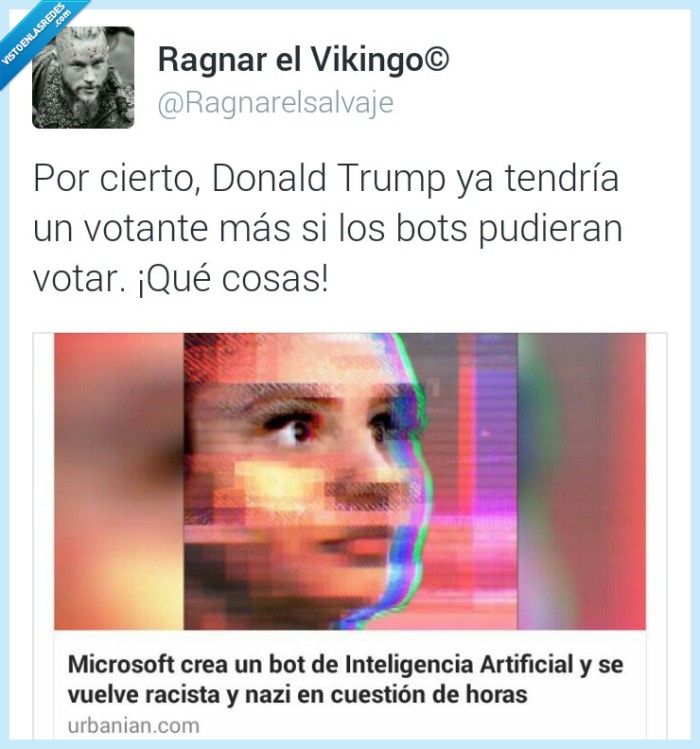The image size is (700, 749).
Task: Click the word votante in the tweet
Action: (146, 228)
